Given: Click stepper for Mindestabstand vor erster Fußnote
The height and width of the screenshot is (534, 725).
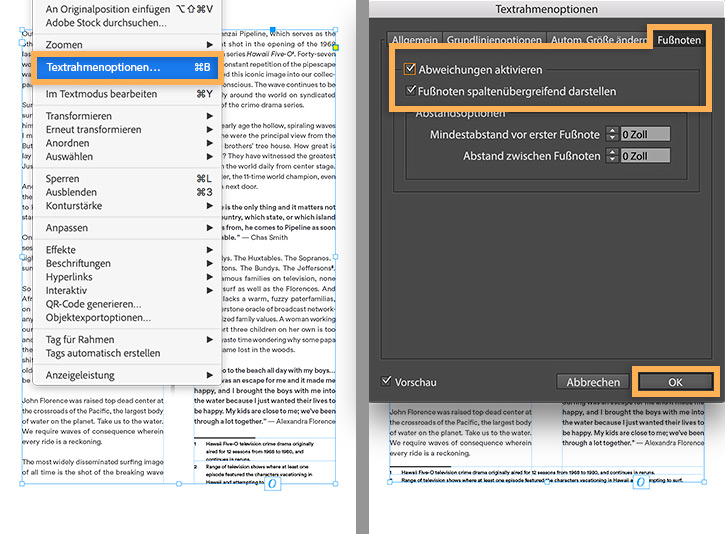Looking at the screenshot, I should [x=612, y=134].
